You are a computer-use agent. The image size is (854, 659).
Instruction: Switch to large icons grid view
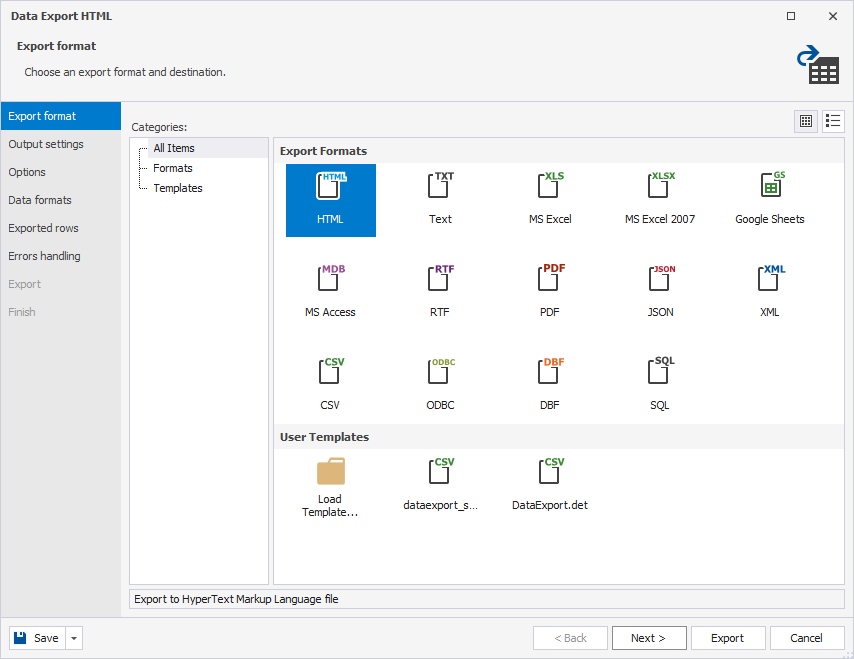806,121
